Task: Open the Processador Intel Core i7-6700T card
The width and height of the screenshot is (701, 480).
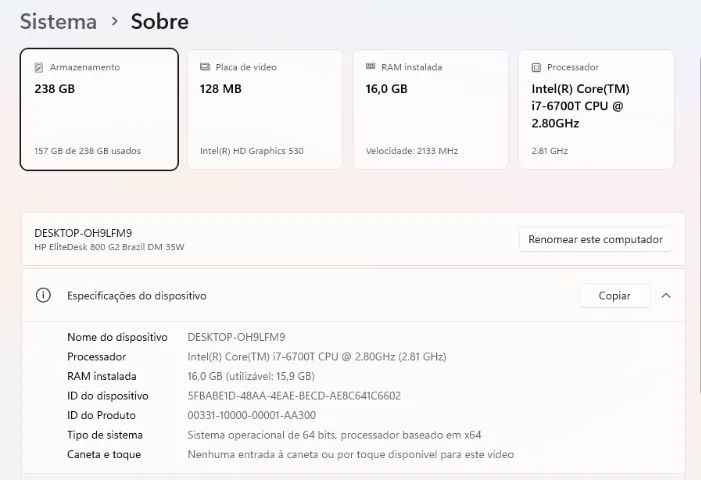Action: pos(596,109)
